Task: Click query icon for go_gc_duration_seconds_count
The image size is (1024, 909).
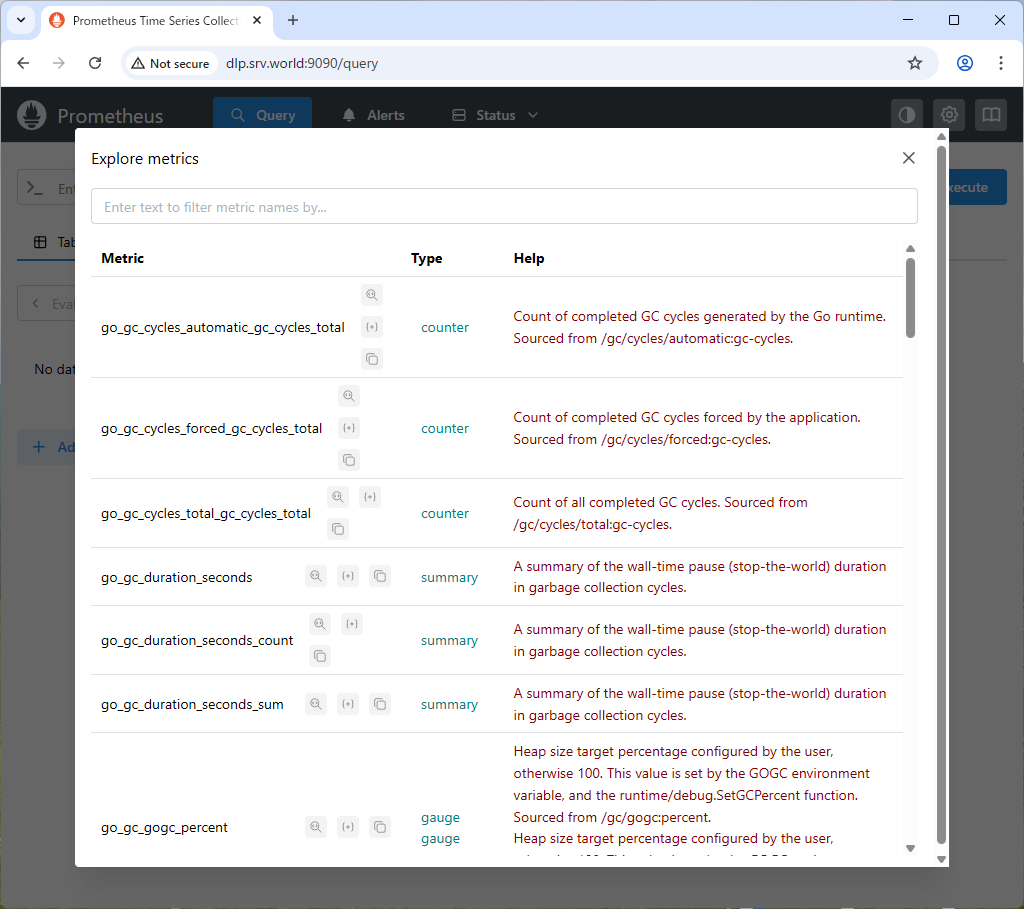Action: click(319, 624)
